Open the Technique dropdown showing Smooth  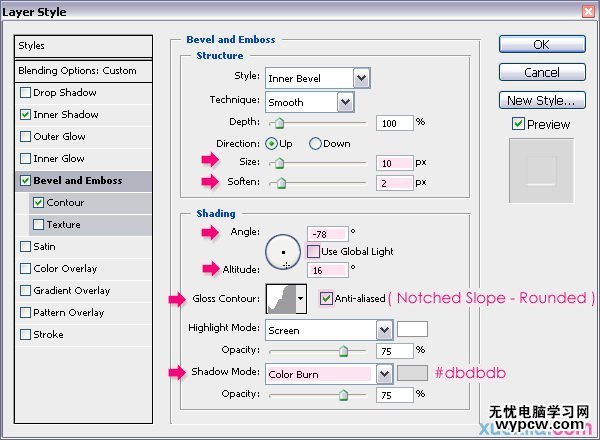click(x=309, y=102)
